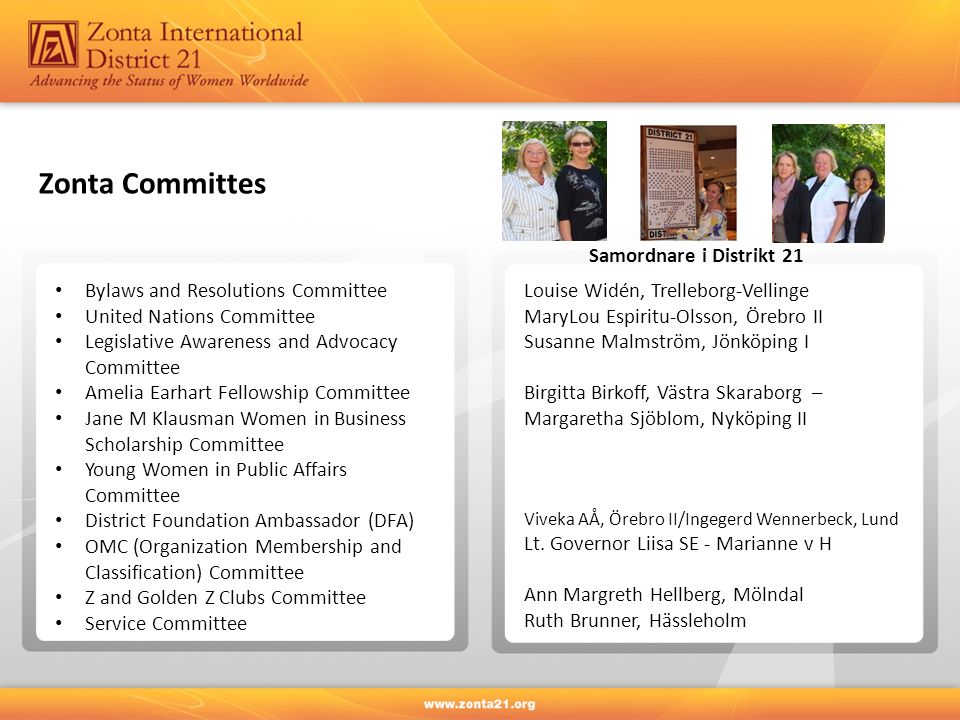This screenshot has width=960, height=720.
Task: Click 'Young Women in Public Affairs' text
Action: click(x=216, y=470)
